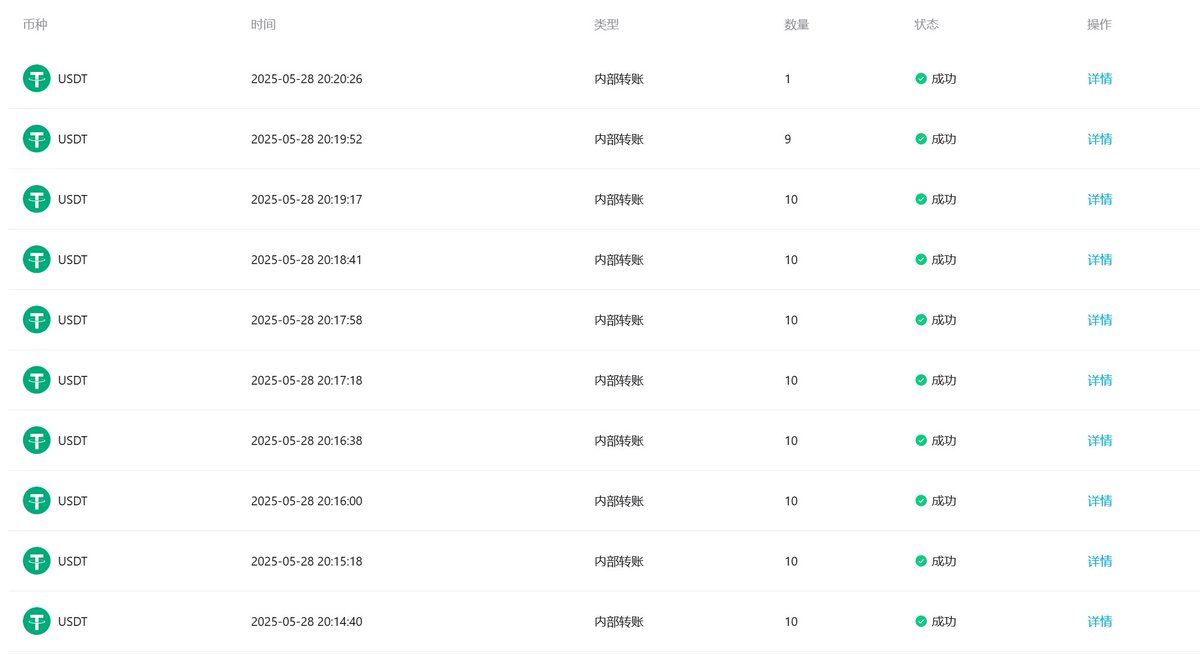Open 详情 for the 20:16:00 transfer
The image size is (1200, 654).
(1100, 501)
